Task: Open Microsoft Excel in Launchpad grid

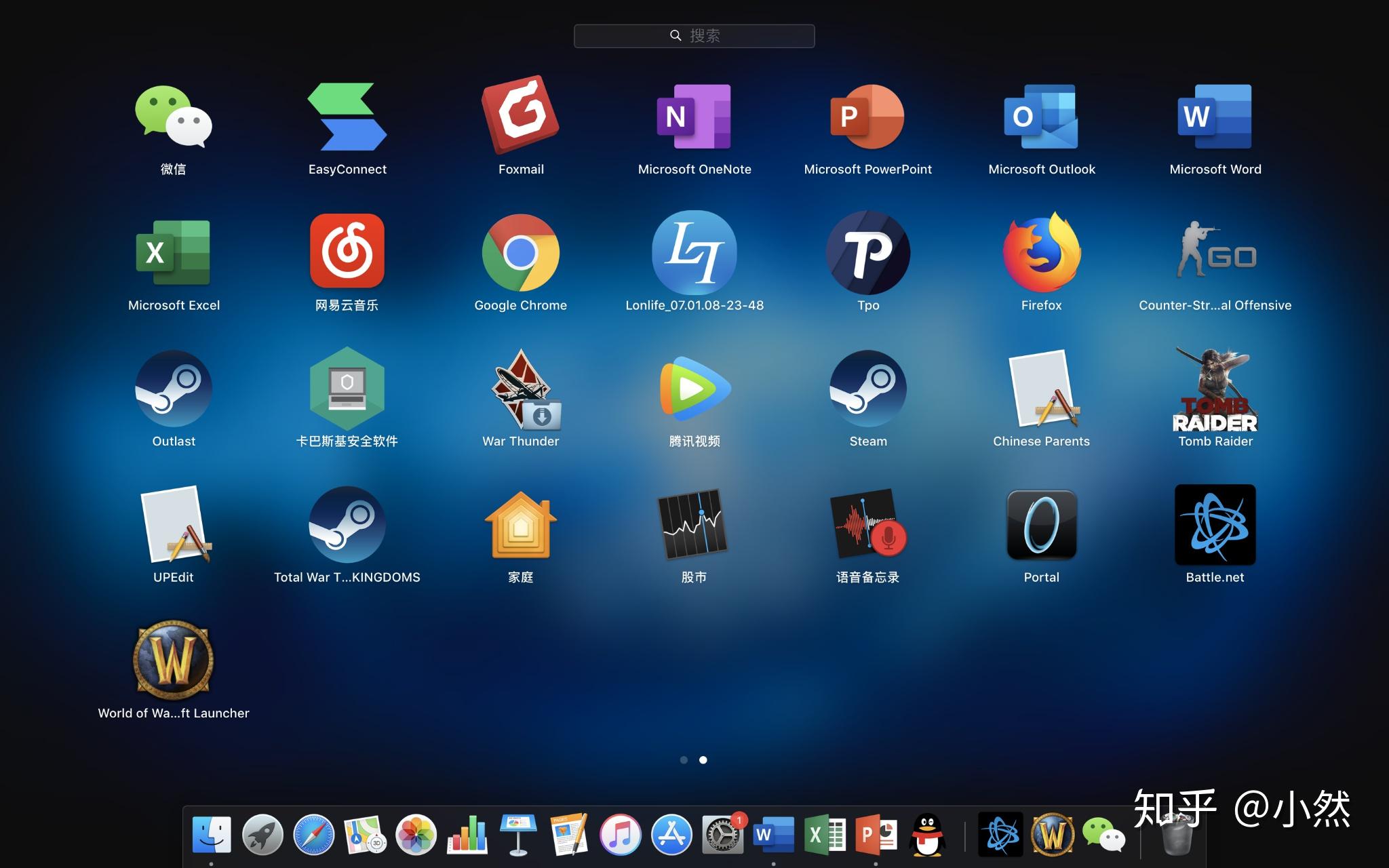Action: pos(174,253)
